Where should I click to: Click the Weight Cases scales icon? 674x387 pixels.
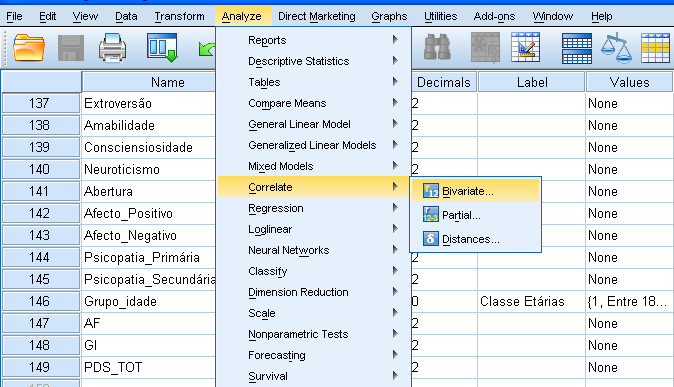[x=616, y=48]
